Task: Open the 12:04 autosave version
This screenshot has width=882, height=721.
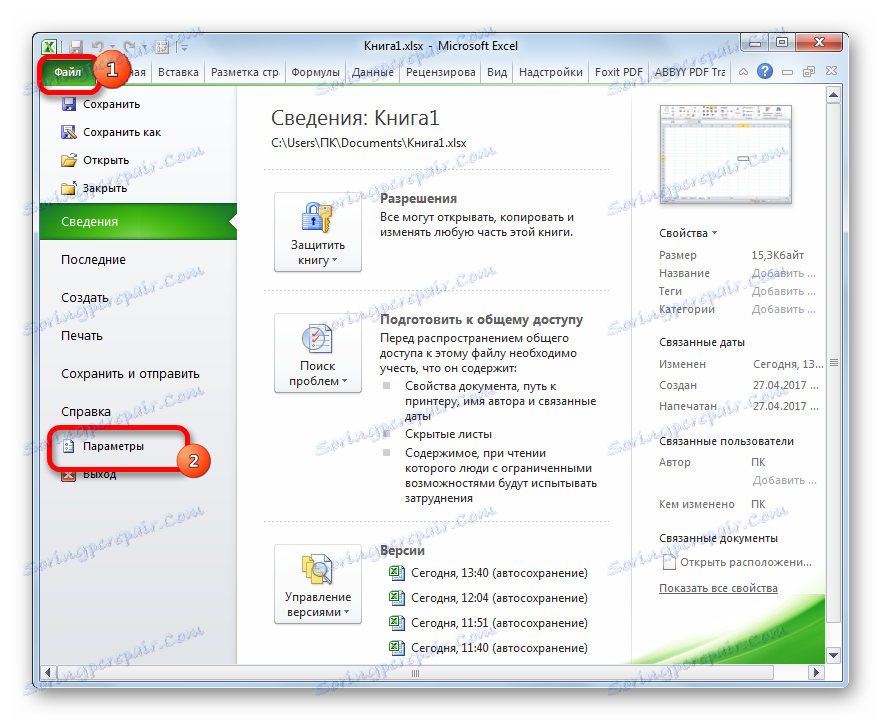Action: (x=488, y=598)
